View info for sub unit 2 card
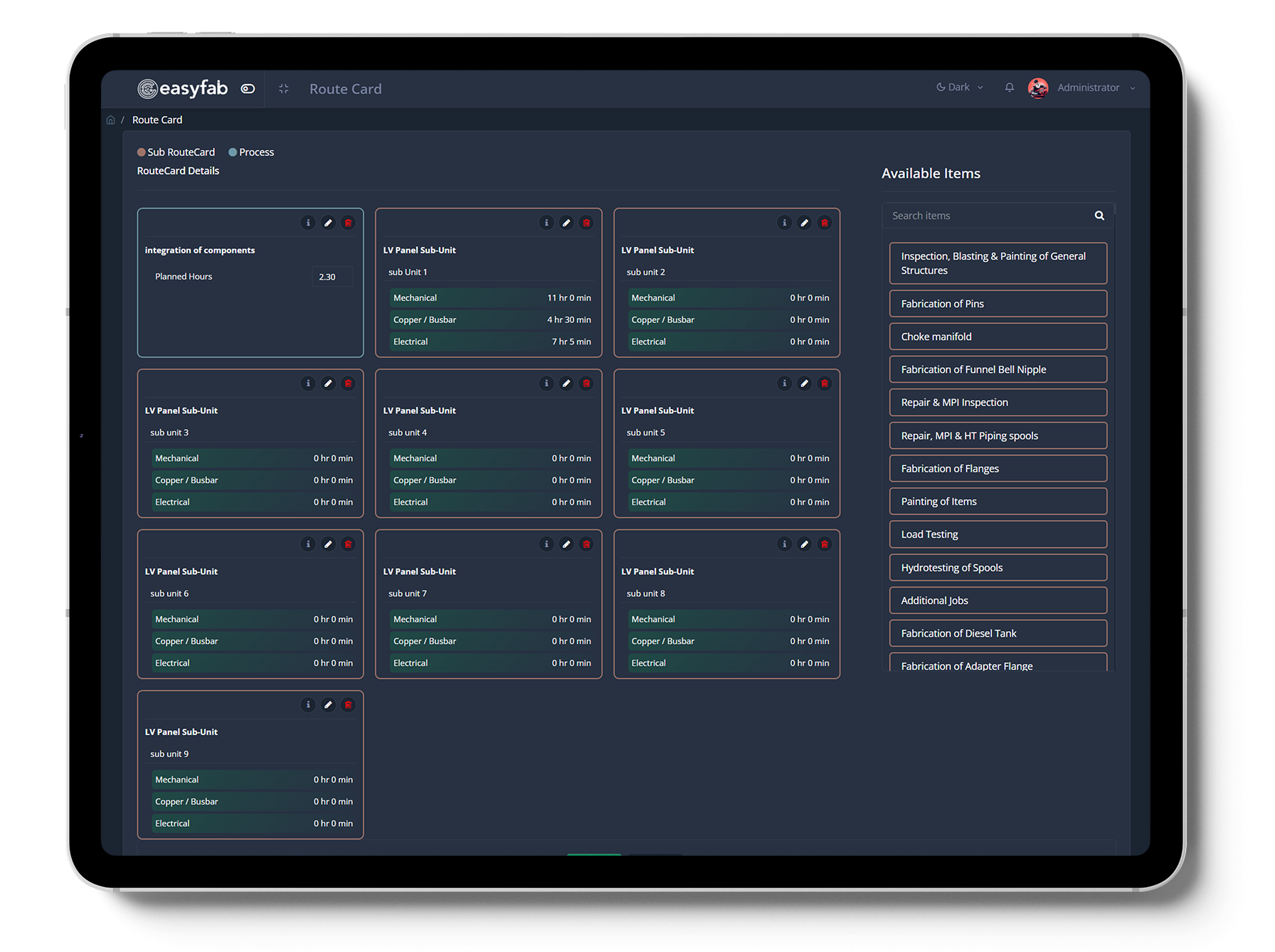Viewport: 1275px width, 952px height. [784, 223]
